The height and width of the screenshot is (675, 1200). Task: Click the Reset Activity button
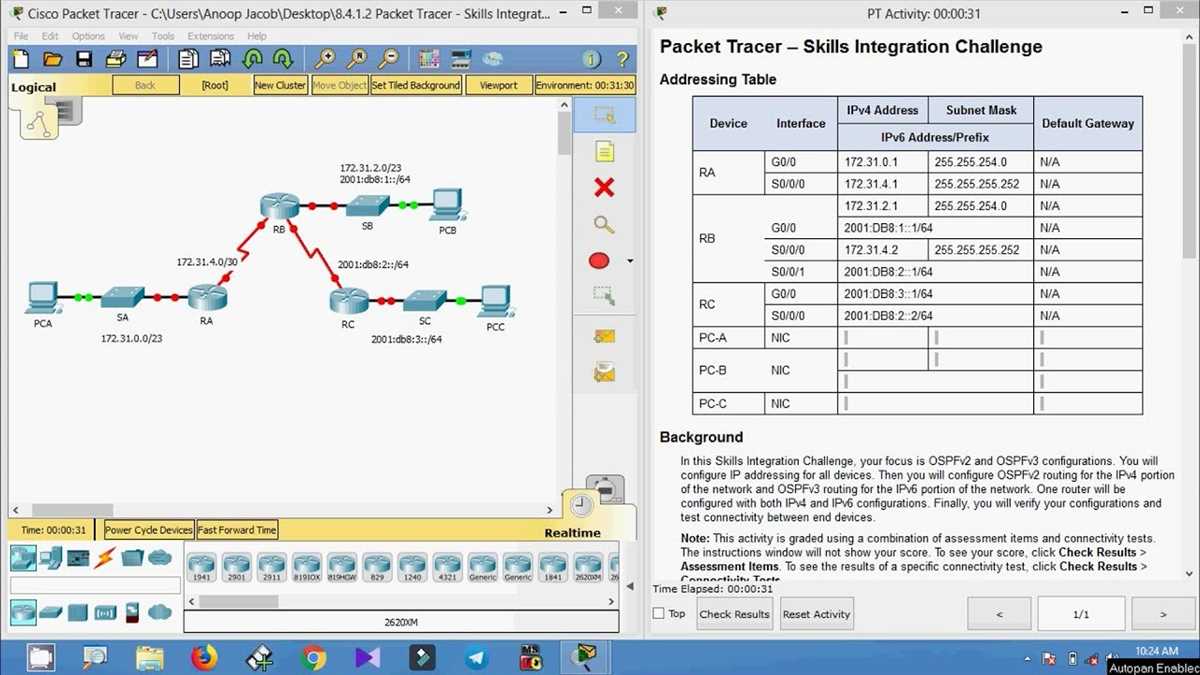coord(817,614)
